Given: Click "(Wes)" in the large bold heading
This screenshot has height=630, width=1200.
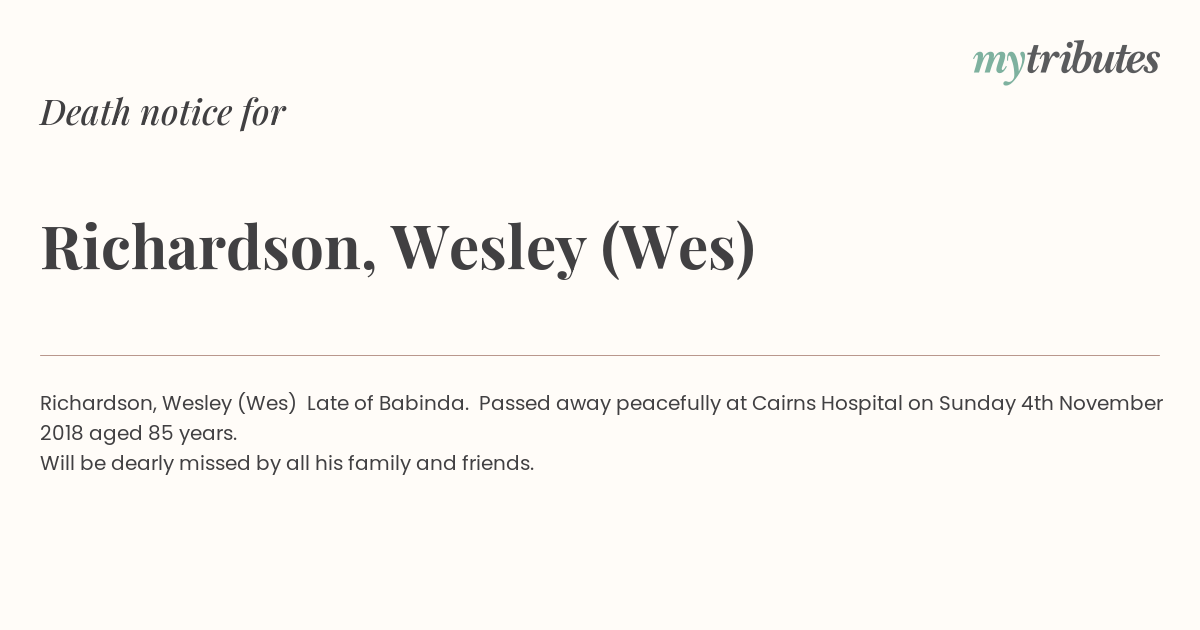Looking at the screenshot, I should (x=678, y=248).
